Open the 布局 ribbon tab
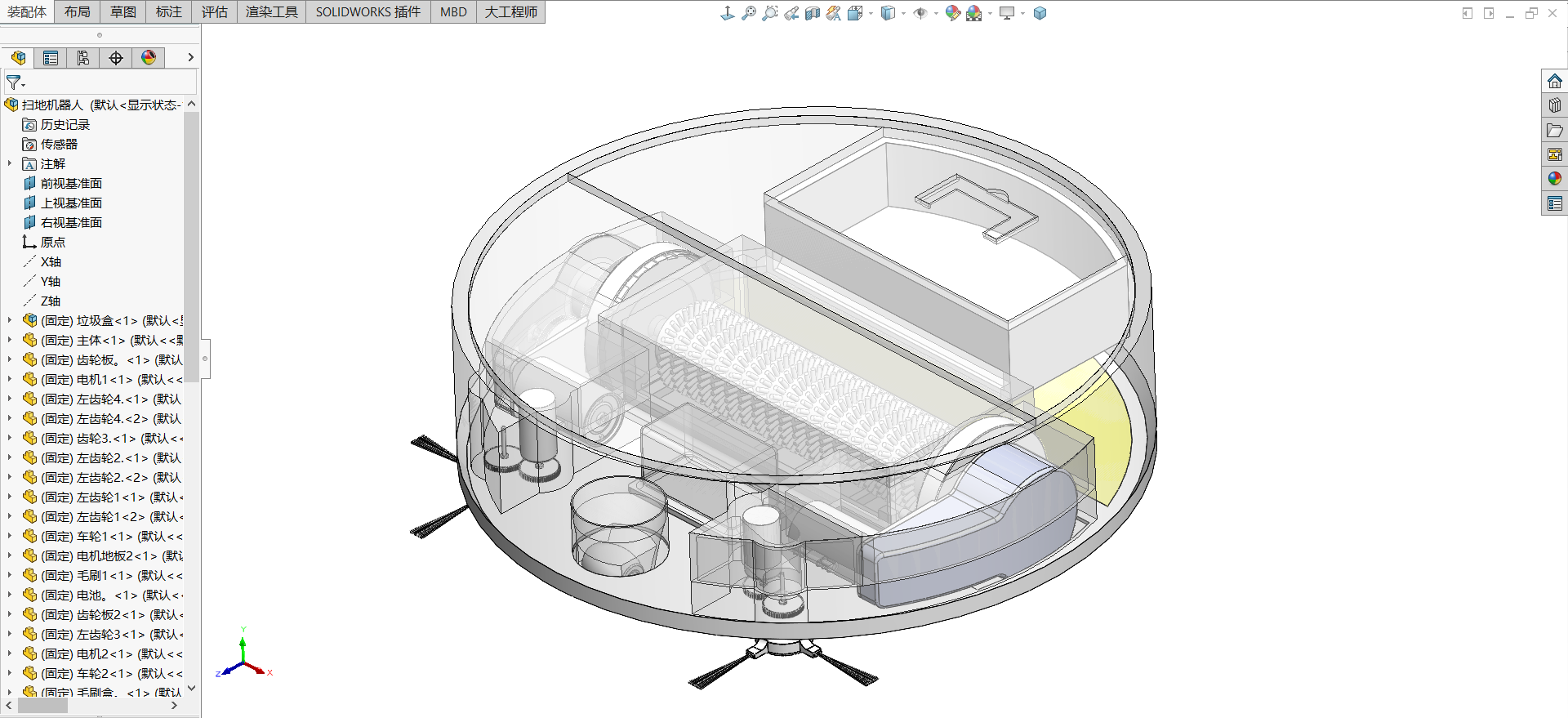The image size is (1568, 718). 78,11
